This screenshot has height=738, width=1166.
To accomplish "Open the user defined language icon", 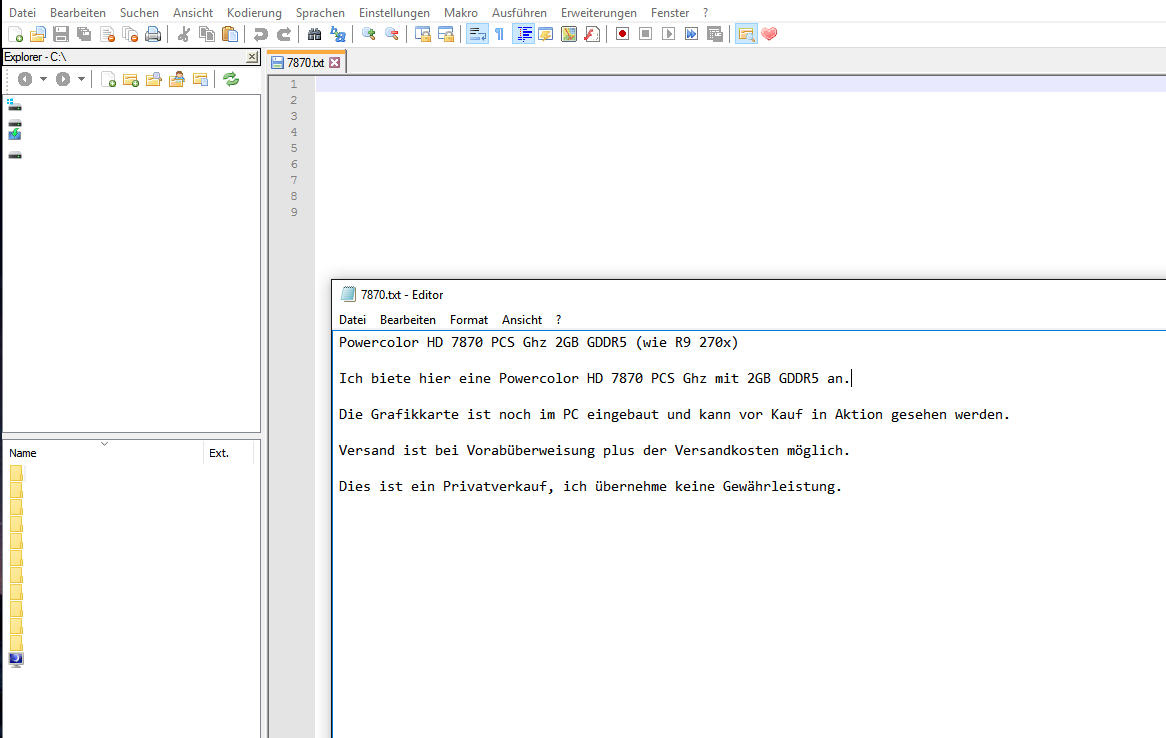I will tap(546, 34).
